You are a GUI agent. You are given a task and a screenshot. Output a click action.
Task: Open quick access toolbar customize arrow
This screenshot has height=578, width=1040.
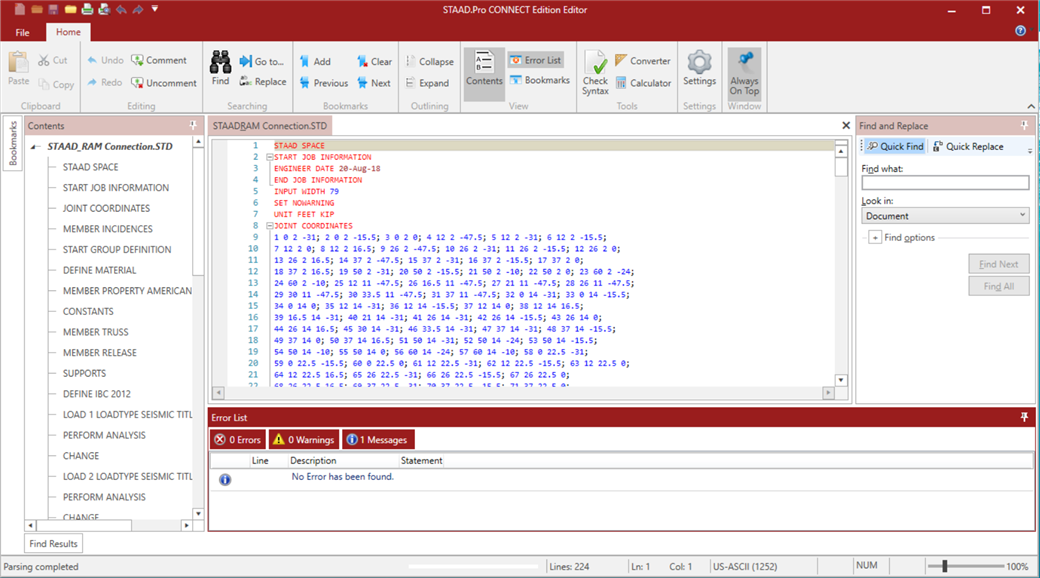[155, 9]
